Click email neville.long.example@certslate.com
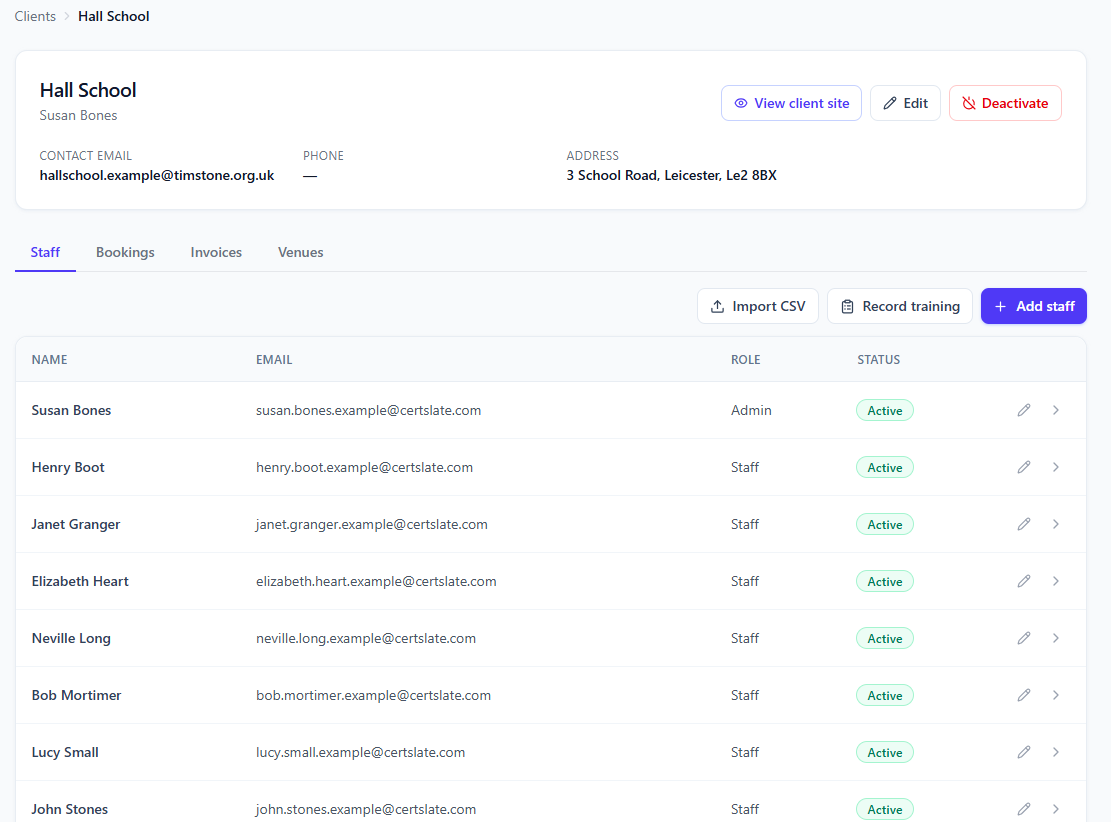The width and height of the screenshot is (1111, 822). (366, 638)
